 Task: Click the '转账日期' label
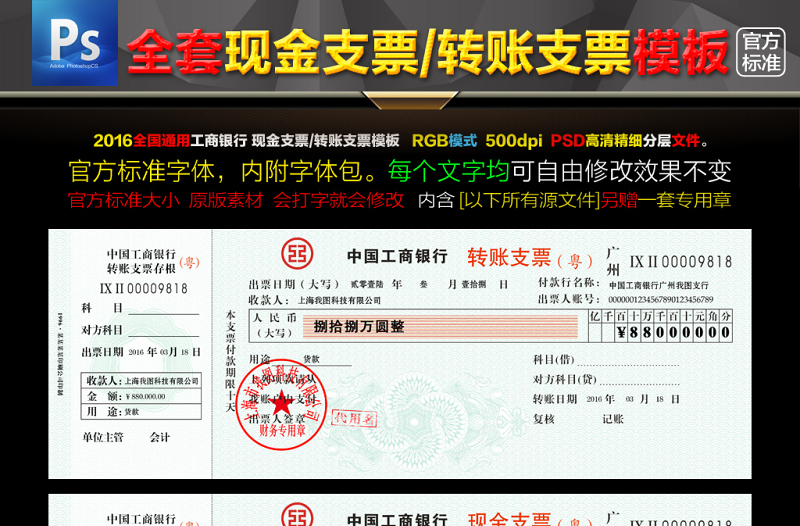coord(555,399)
